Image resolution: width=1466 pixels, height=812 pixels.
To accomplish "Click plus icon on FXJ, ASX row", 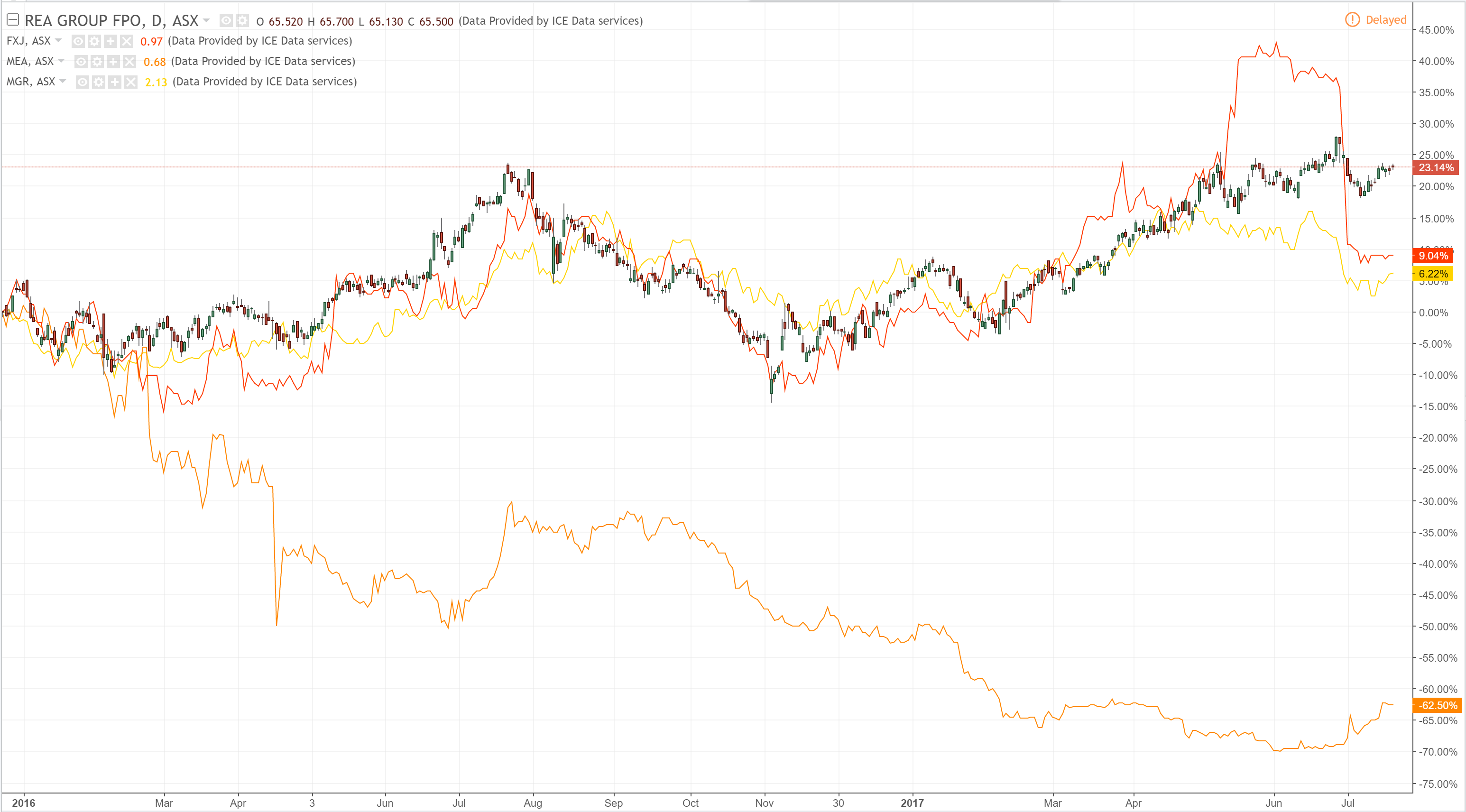I will (111, 41).
